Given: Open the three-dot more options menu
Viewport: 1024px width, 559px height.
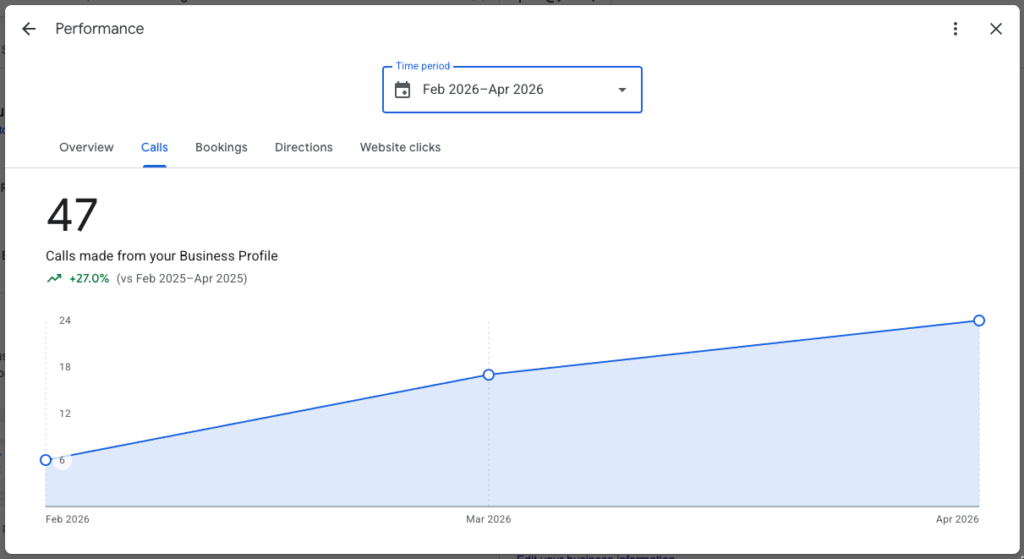Looking at the screenshot, I should point(955,29).
